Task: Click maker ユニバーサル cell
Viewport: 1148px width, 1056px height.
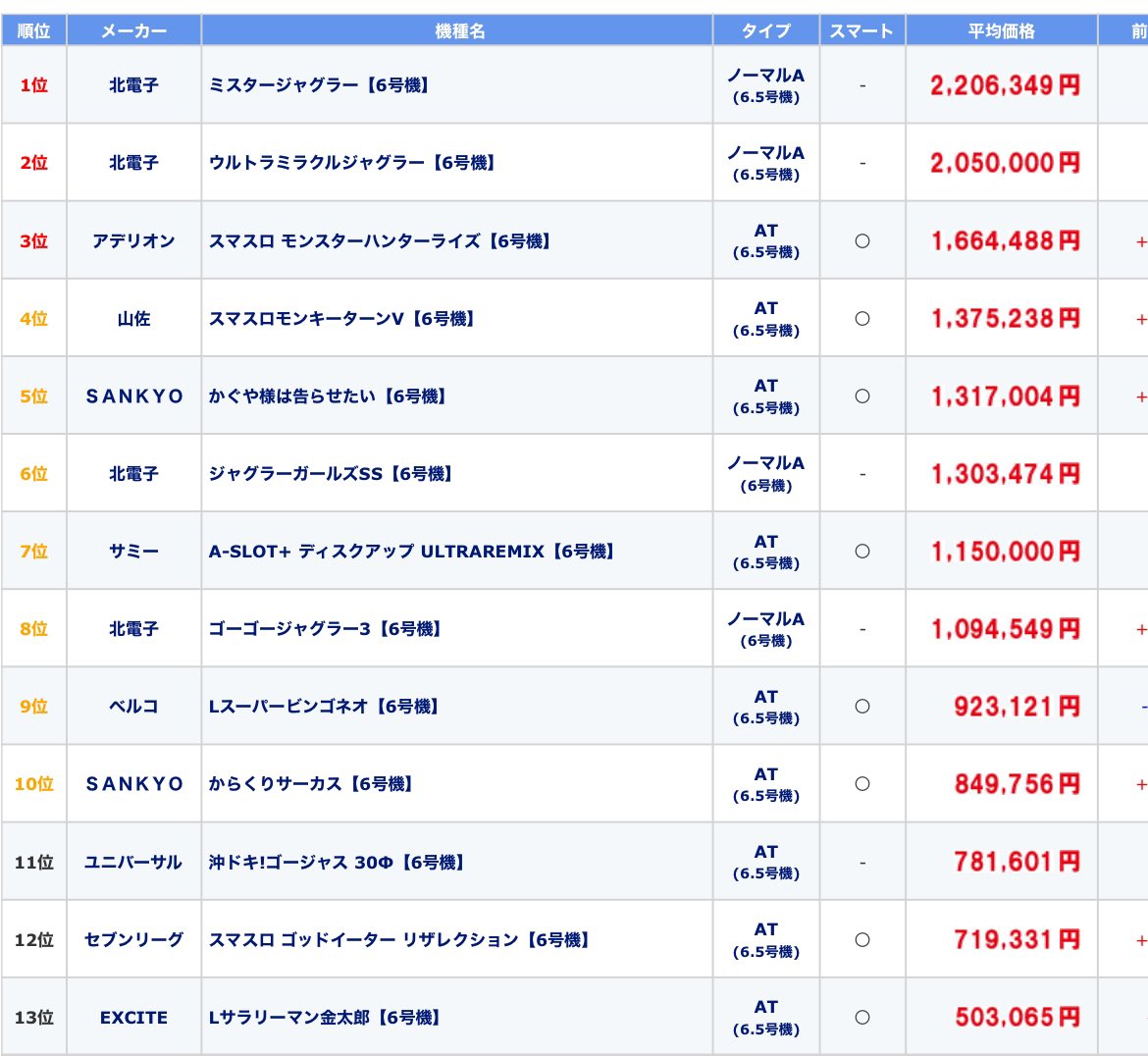Action: (x=134, y=863)
